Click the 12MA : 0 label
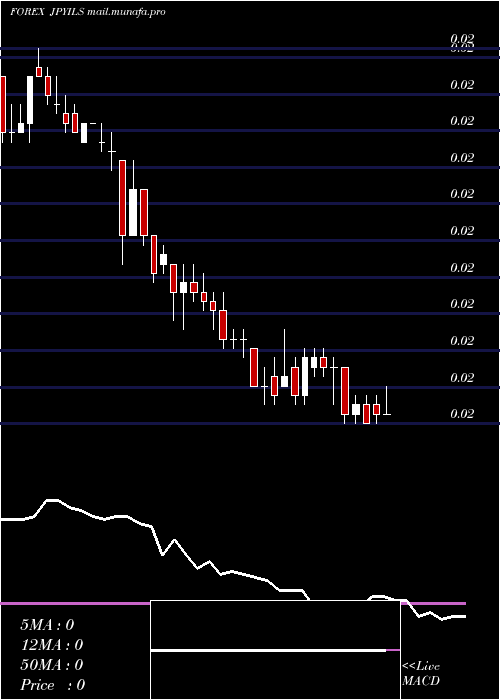500x700 pixels. coord(52,645)
